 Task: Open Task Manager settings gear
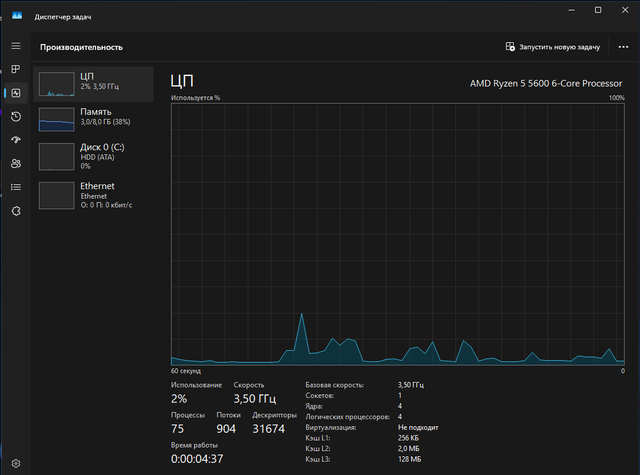[16, 464]
